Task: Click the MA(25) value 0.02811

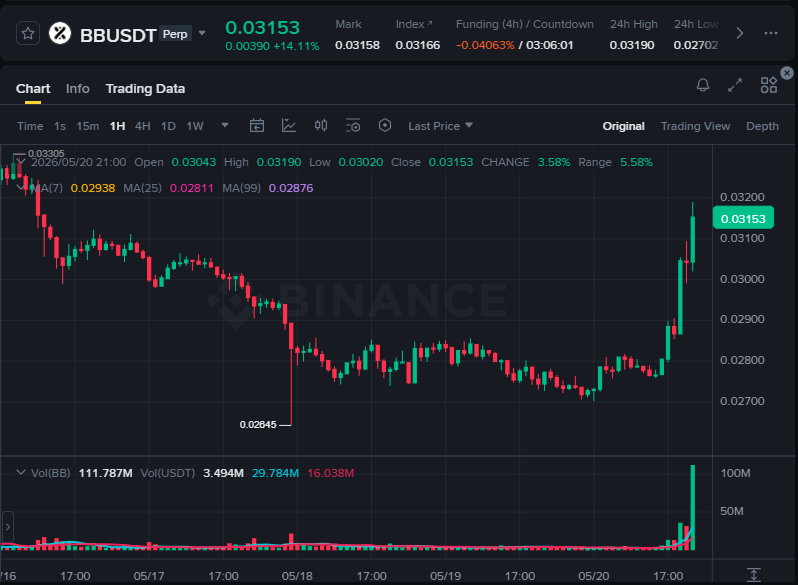Action: pos(191,188)
